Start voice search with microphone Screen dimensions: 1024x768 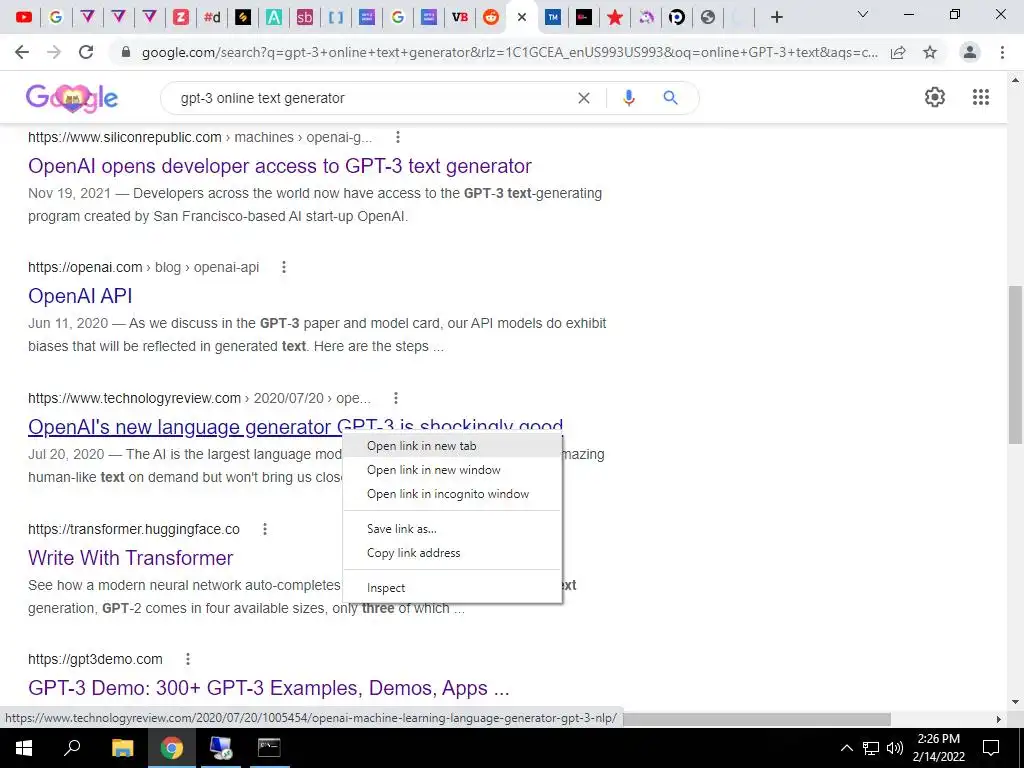pos(629,98)
